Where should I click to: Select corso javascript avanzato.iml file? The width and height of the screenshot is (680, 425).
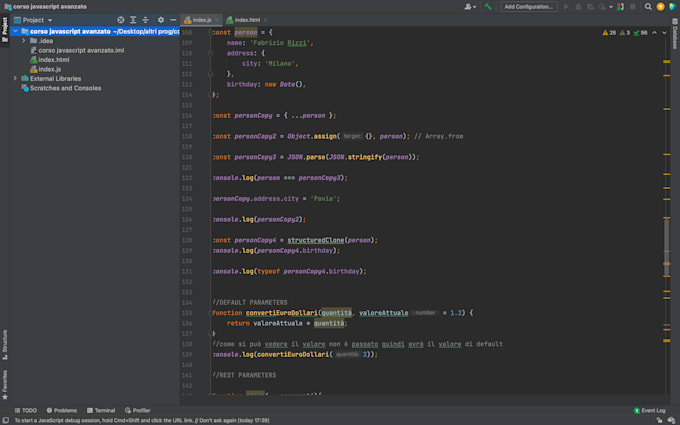(x=77, y=50)
